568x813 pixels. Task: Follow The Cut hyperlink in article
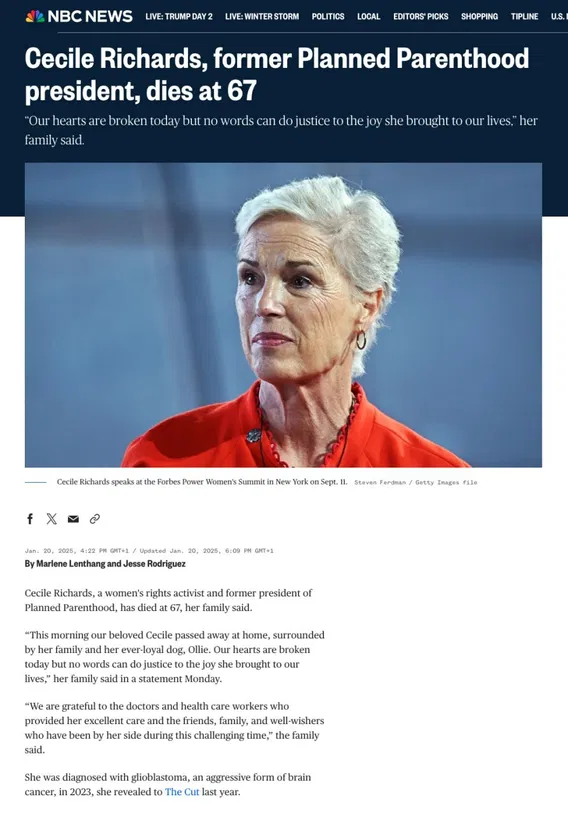tap(182, 792)
